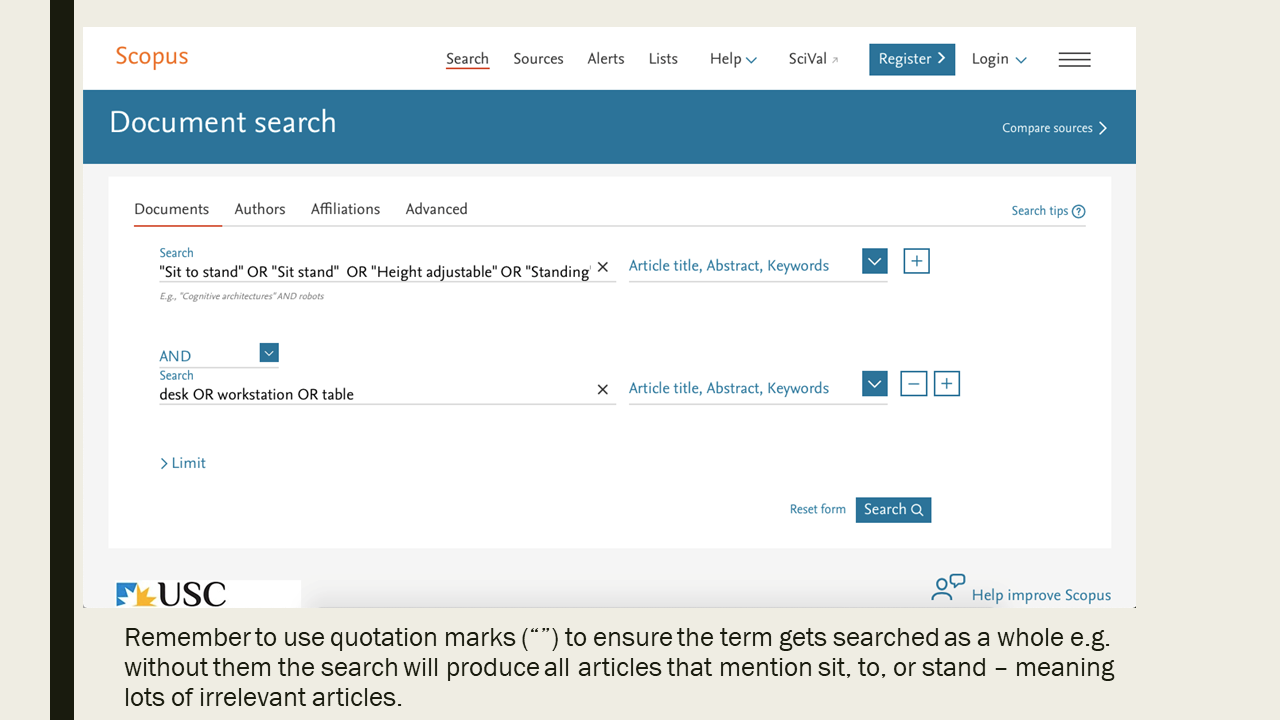Click the Scopus logo
1280x720 pixels.
point(151,57)
